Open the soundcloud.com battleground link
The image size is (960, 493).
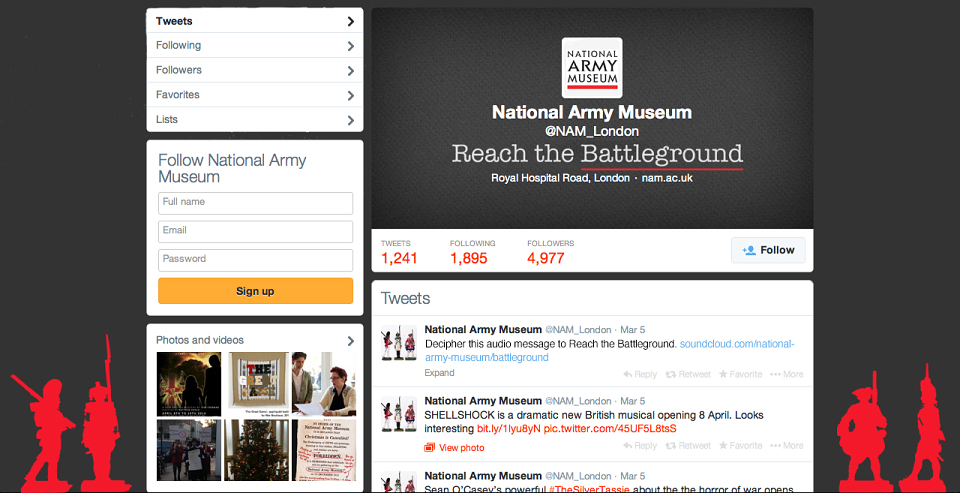[609, 350]
